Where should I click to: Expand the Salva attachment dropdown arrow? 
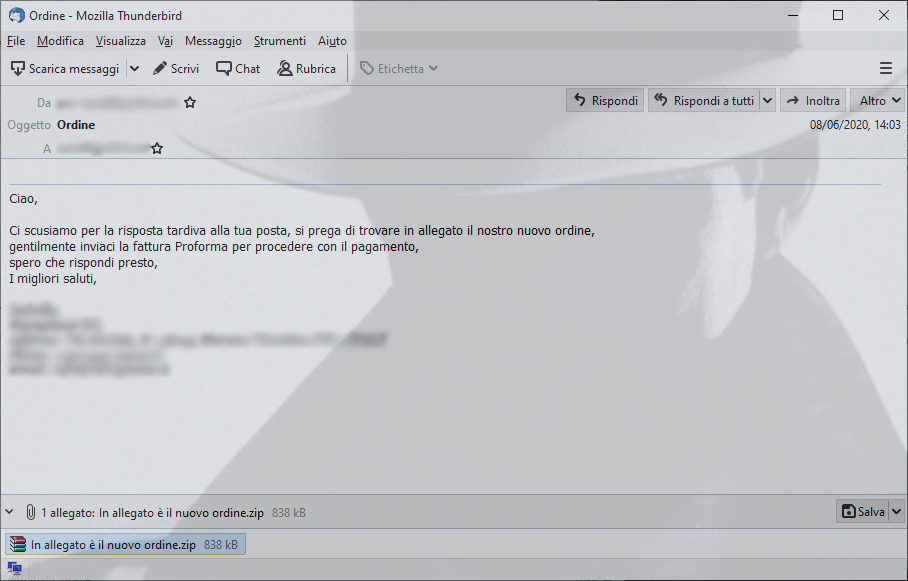[896, 511]
